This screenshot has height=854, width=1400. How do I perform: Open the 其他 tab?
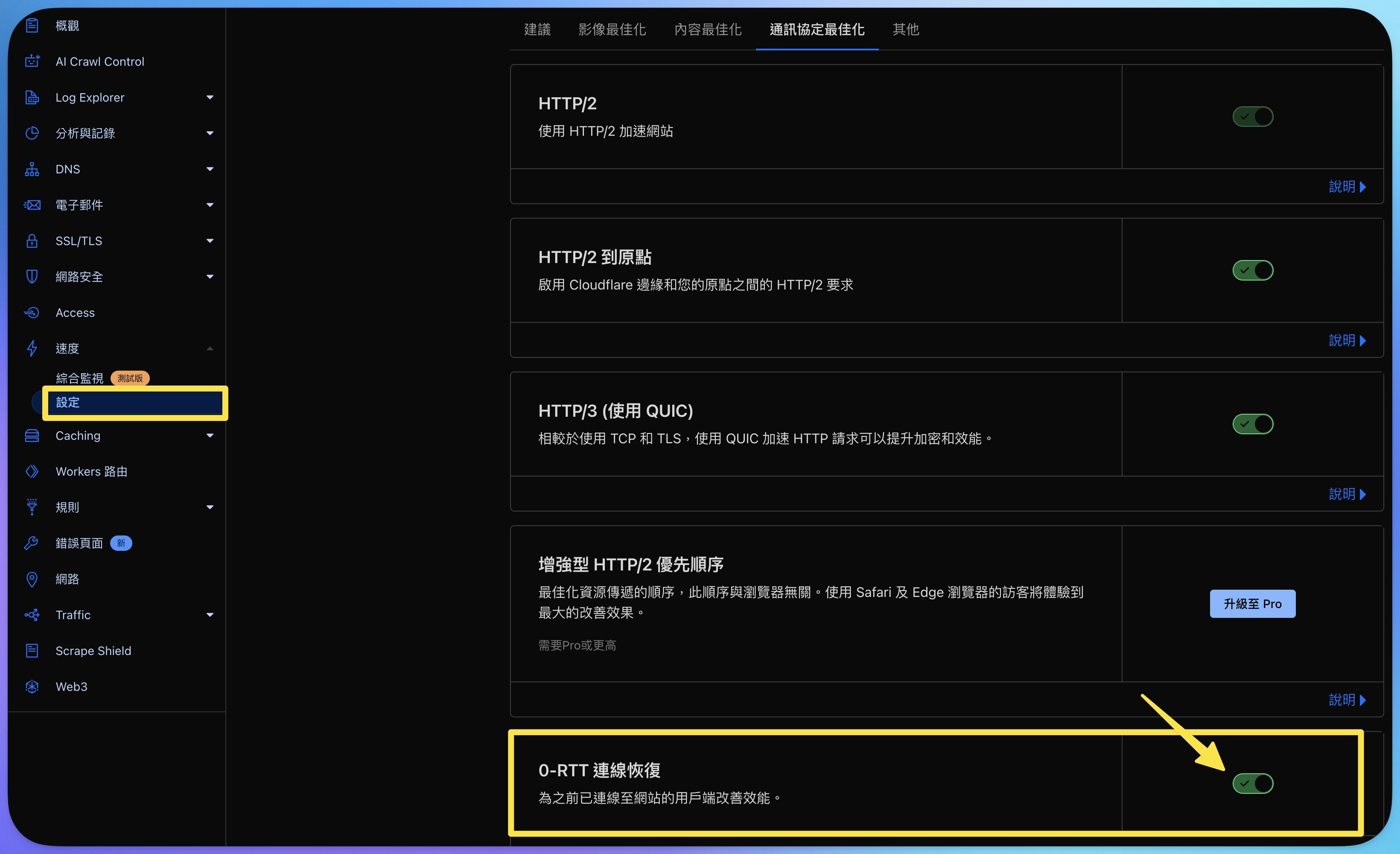pos(905,29)
